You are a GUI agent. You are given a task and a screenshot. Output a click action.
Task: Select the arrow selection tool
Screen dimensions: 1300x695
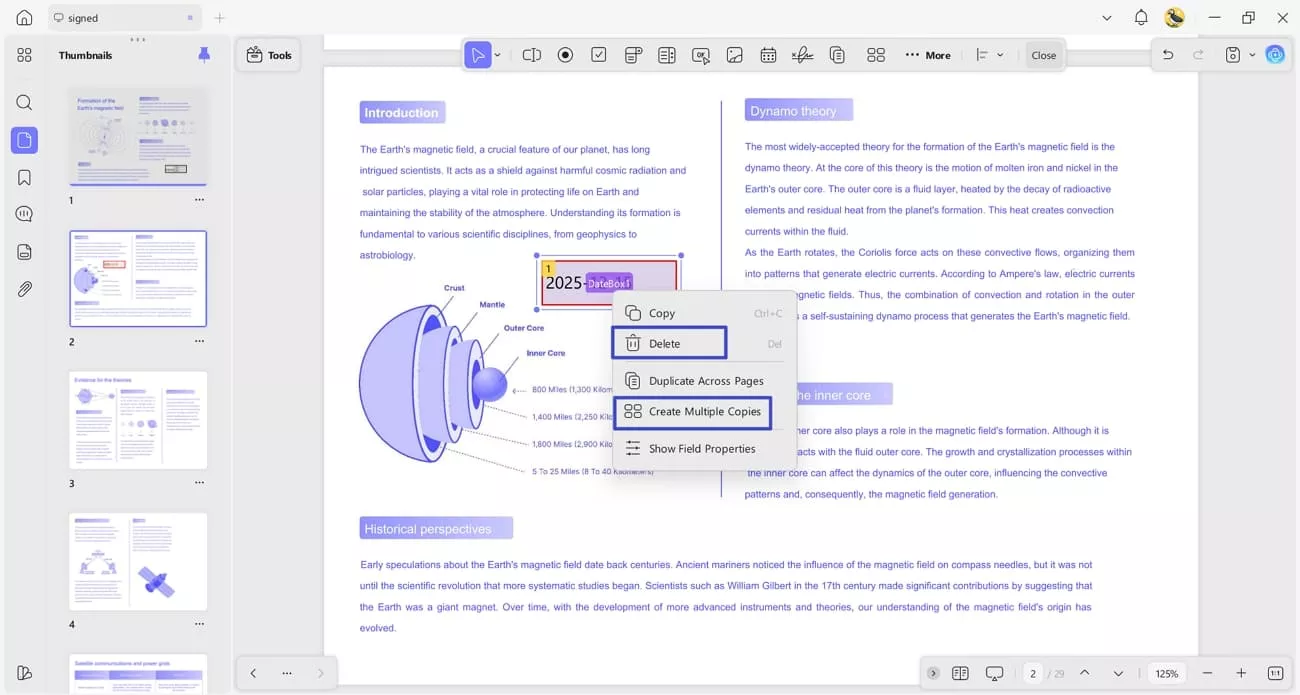coord(479,55)
